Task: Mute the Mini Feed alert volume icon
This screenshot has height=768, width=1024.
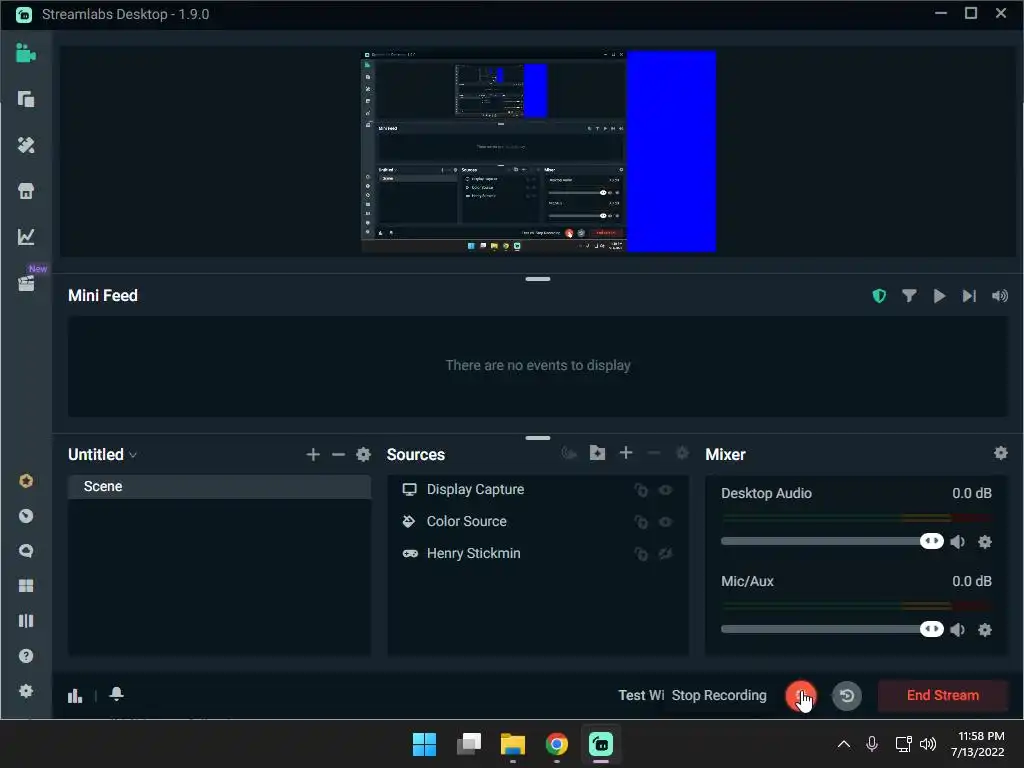Action: click(999, 296)
